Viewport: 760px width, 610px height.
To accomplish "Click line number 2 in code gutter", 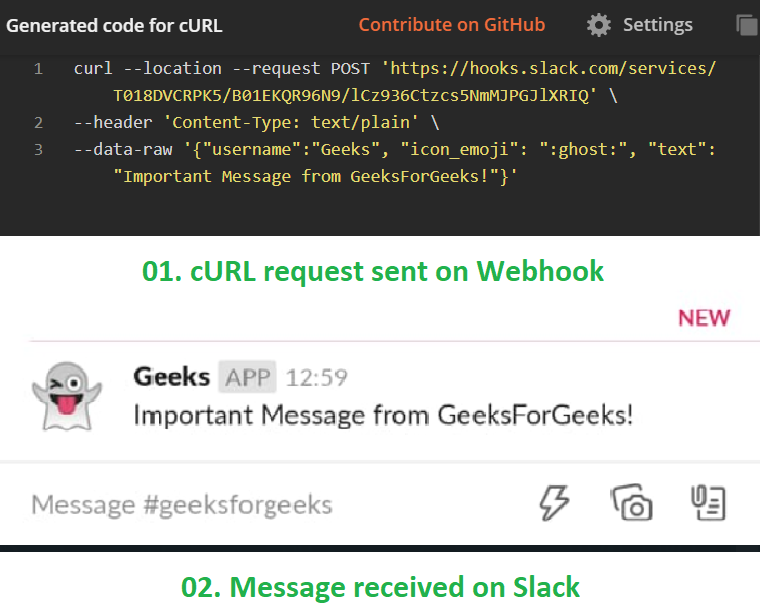I will point(38,123).
